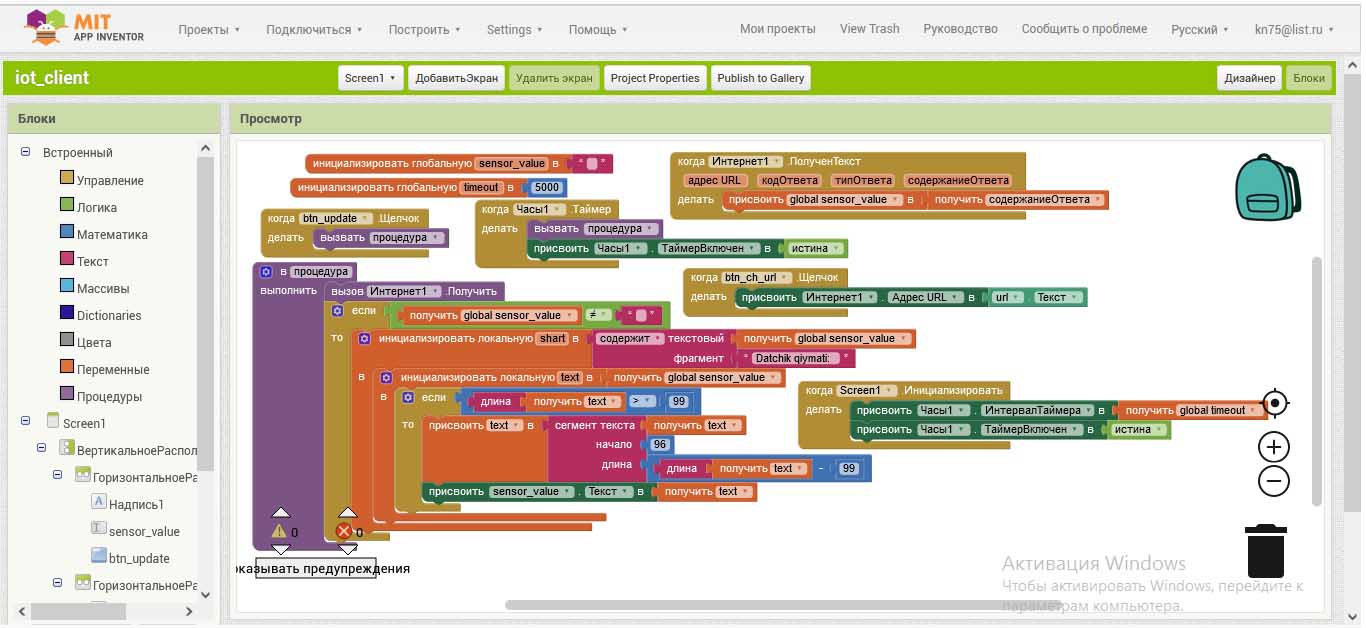Open the backpack icon in workspace
Screen dimensions: 1366x628
tap(1266, 187)
